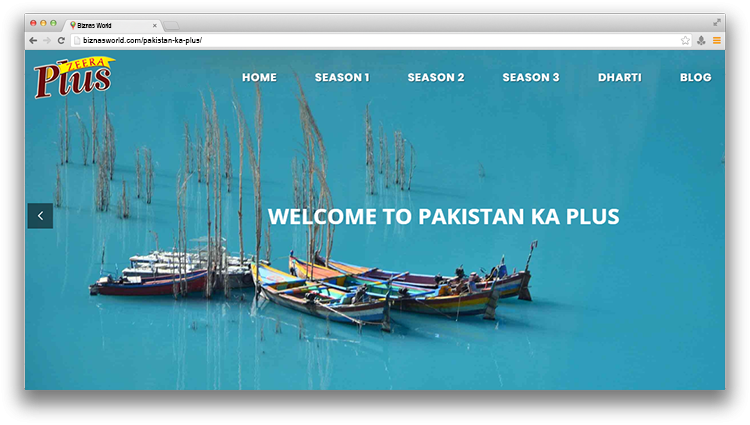Image resolution: width=750 pixels, height=425 pixels.
Task: Close the Biznas World tab
Action: pos(155,25)
